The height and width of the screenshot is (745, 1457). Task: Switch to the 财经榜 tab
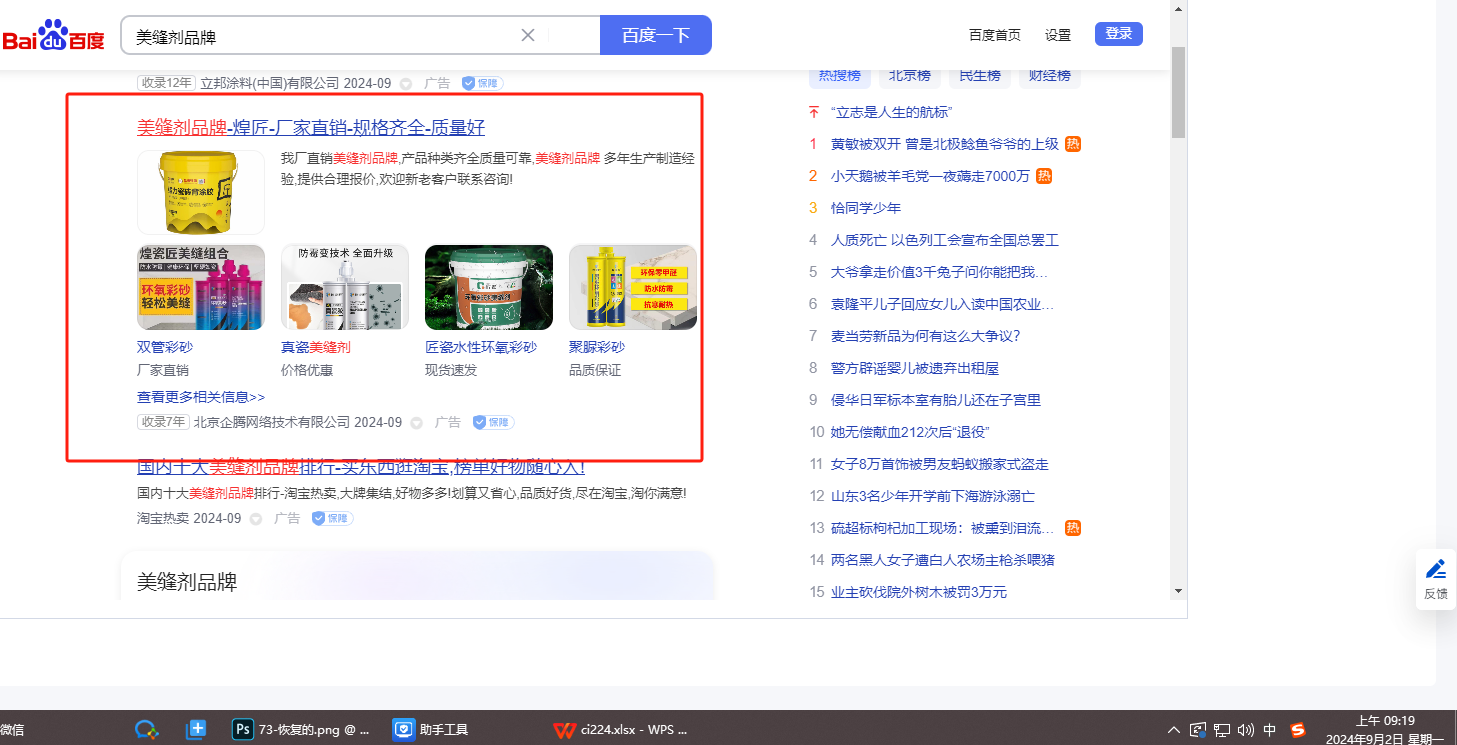tap(1050, 75)
